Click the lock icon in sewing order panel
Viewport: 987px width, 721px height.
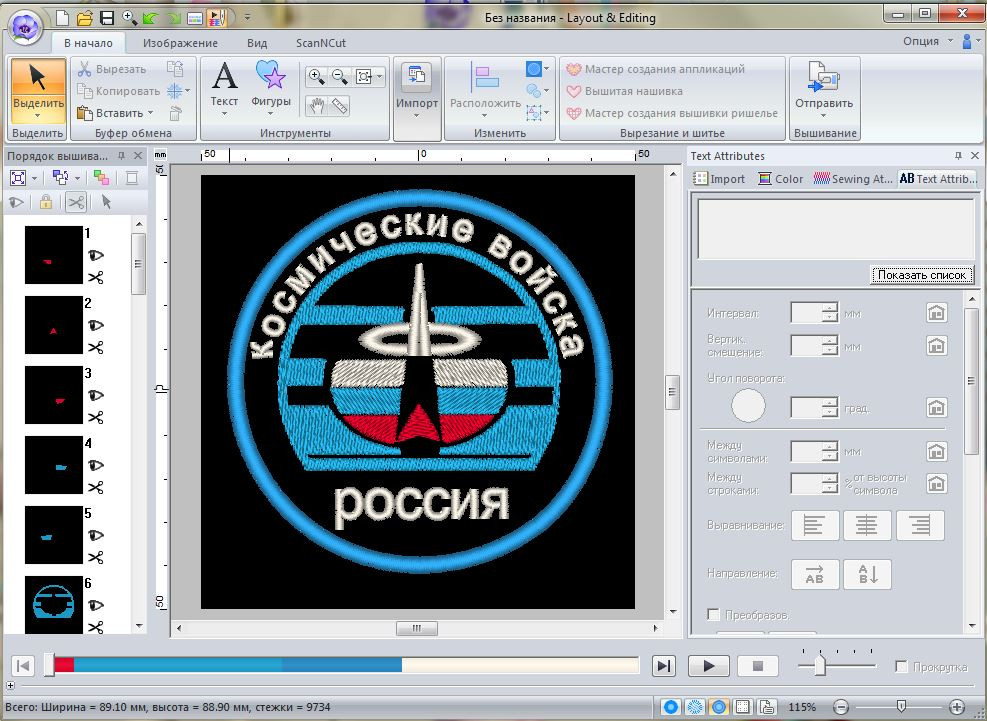[x=45, y=202]
